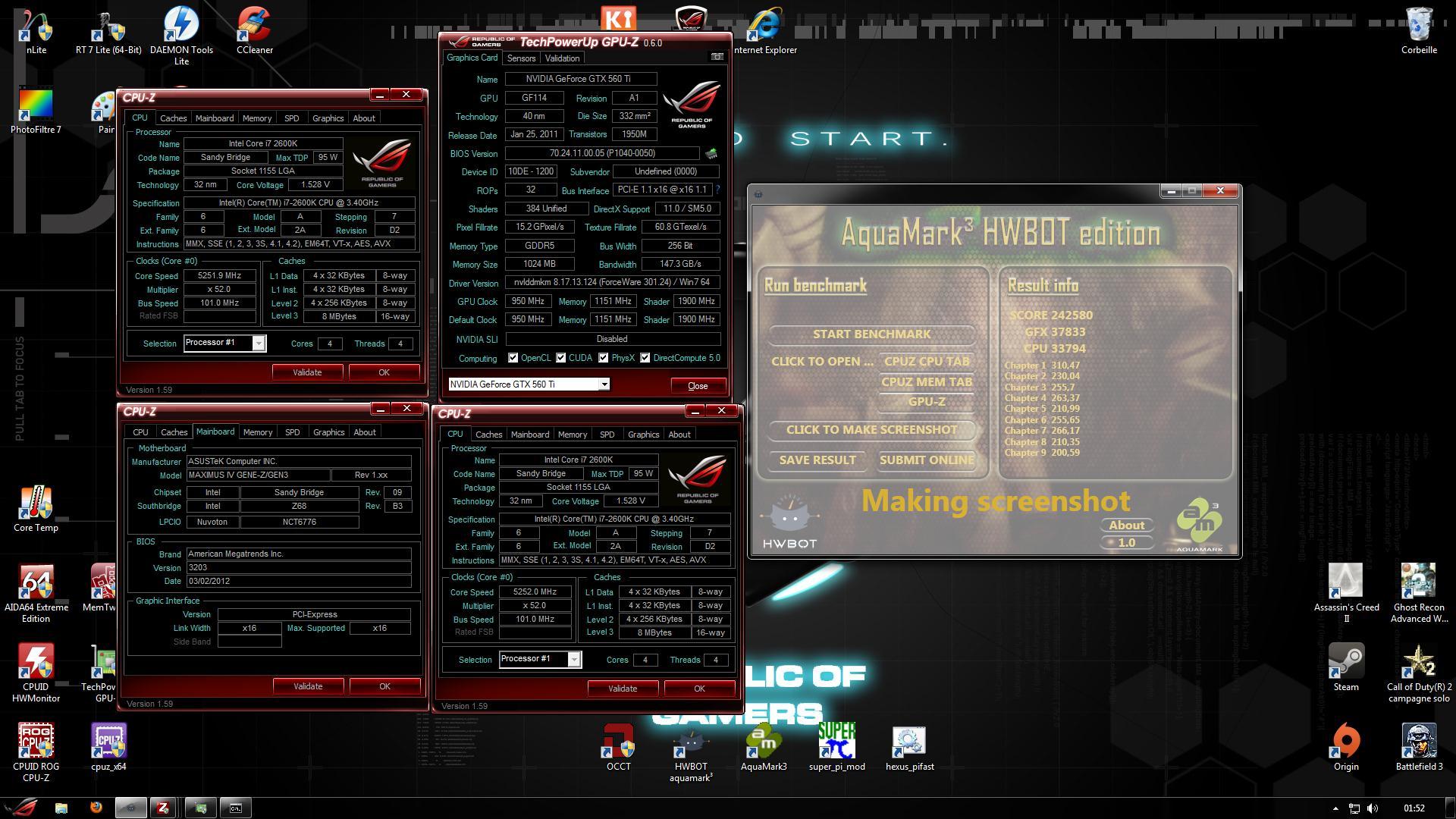
Task: Open Validation tab in GPU-Z
Action: pyautogui.click(x=562, y=58)
